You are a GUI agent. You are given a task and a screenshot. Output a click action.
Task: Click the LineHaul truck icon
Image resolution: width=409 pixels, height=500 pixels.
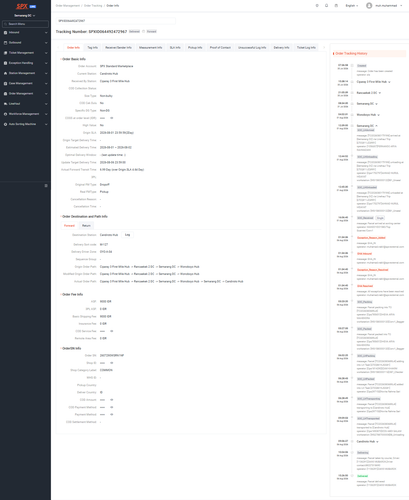click(5, 104)
